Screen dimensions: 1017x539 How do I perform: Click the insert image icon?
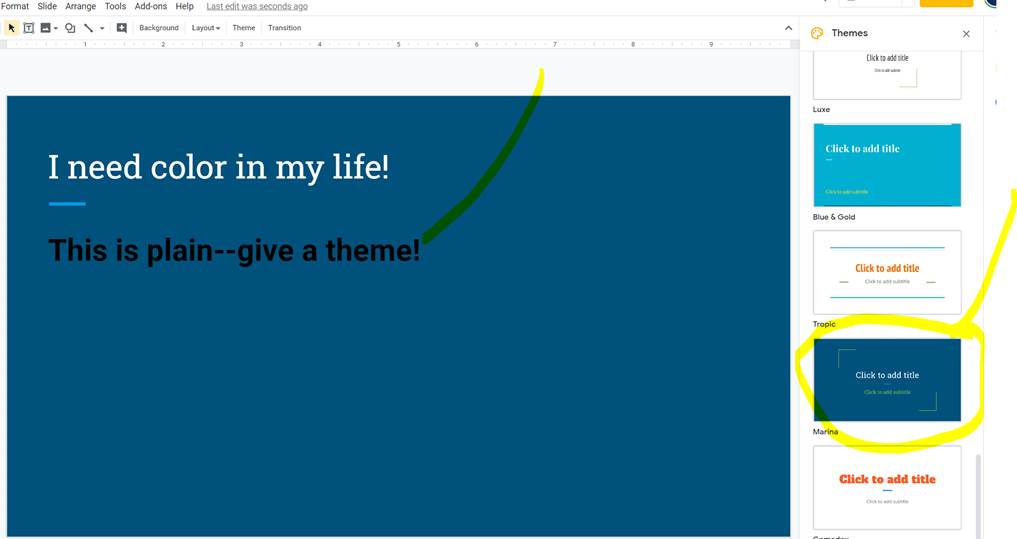pyautogui.click(x=45, y=28)
